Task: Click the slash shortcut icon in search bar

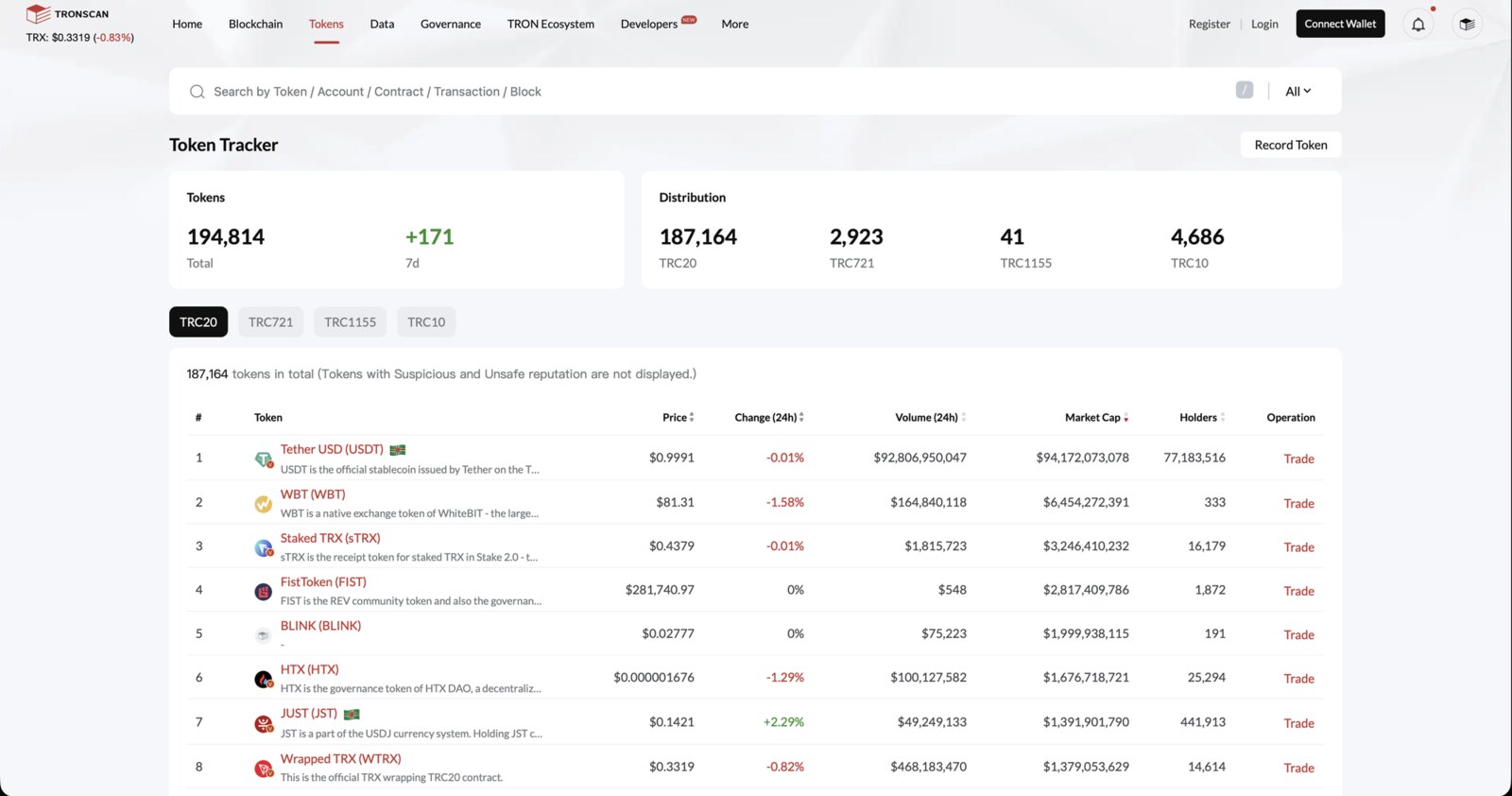Action: point(1245,90)
